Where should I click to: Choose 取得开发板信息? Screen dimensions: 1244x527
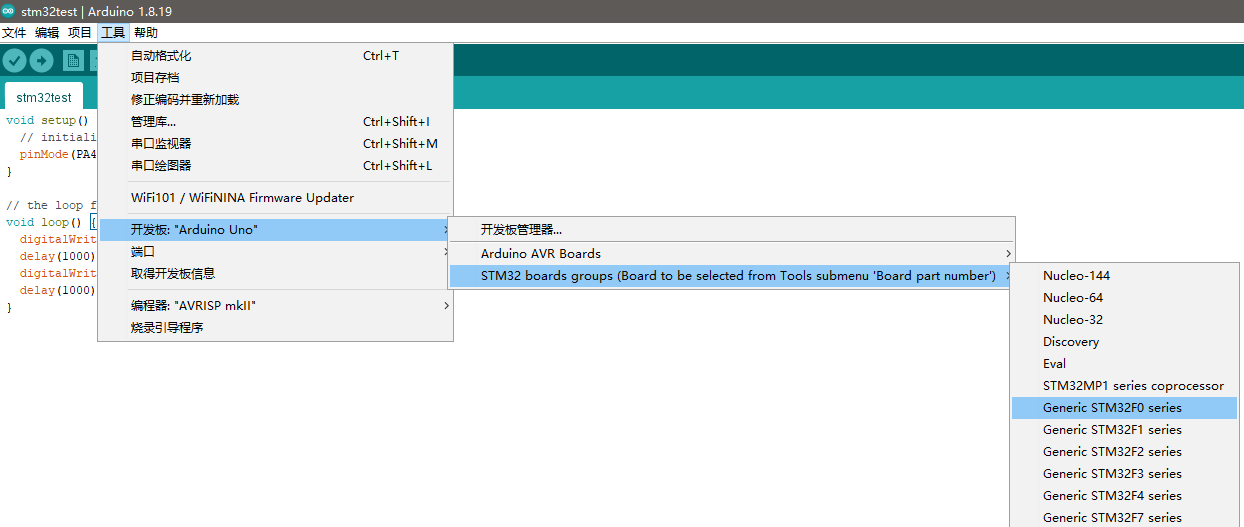pos(275,274)
